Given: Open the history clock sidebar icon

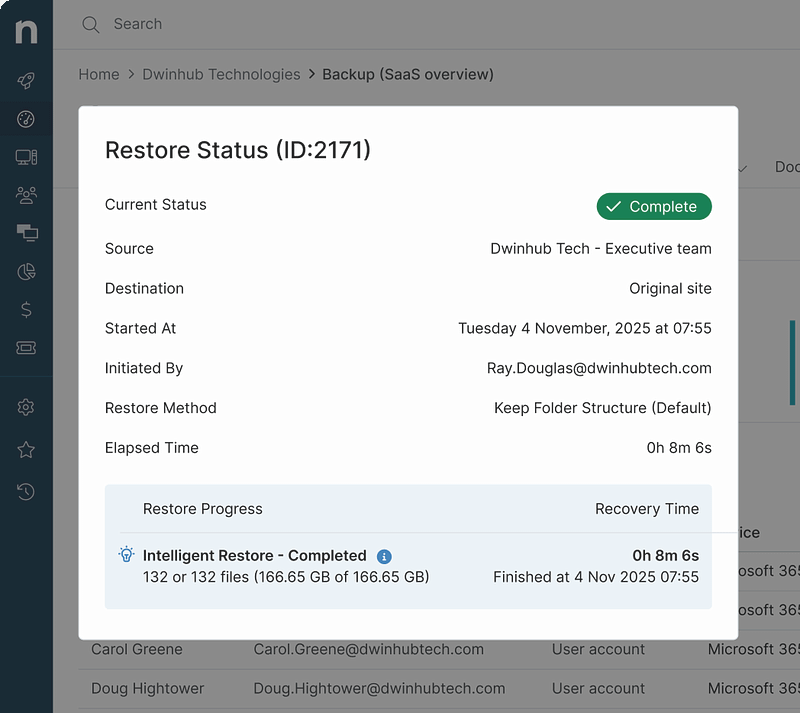Looking at the screenshot, I should pos(26,491).
